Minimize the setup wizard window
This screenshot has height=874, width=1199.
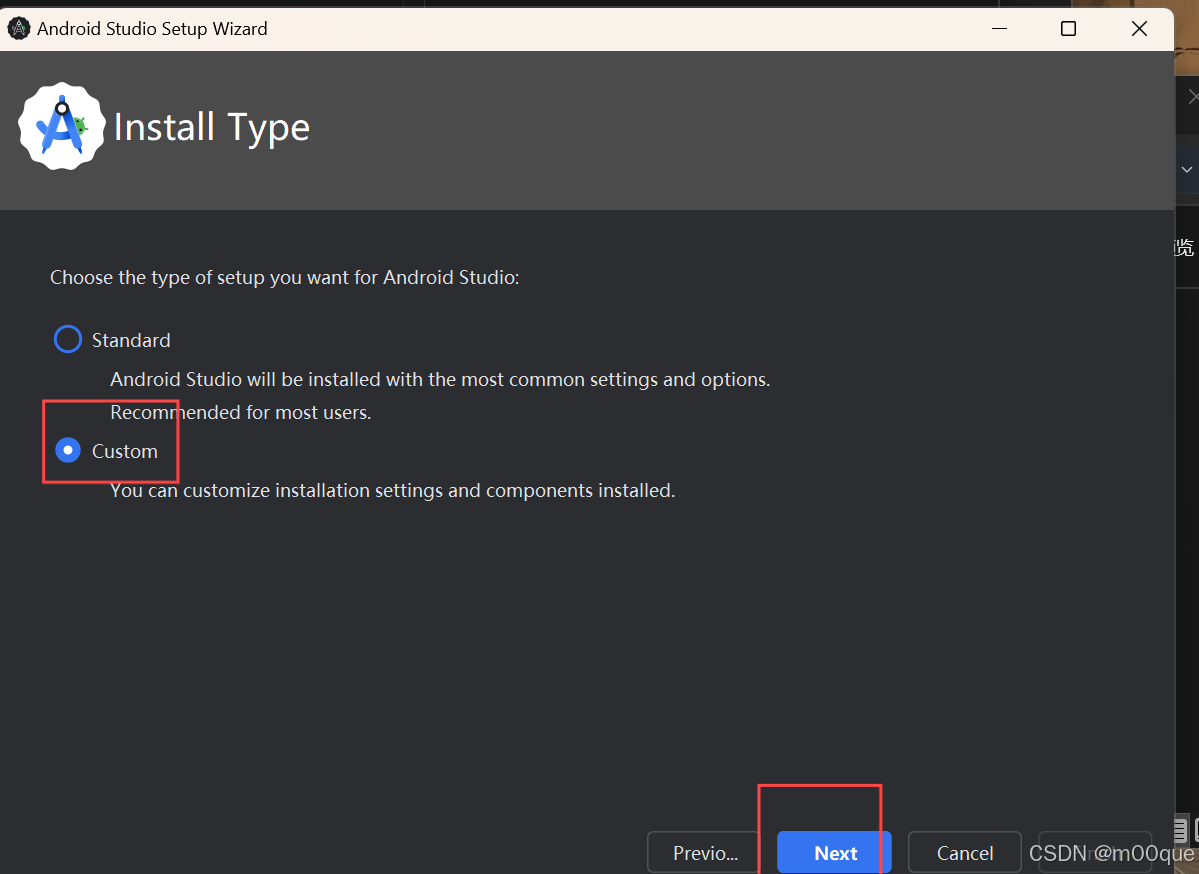click(x=998, y=28)
